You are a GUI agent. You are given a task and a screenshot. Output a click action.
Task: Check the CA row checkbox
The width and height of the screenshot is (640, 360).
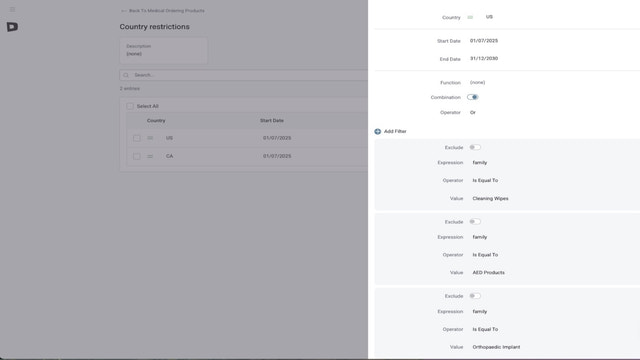click(137, 156)
